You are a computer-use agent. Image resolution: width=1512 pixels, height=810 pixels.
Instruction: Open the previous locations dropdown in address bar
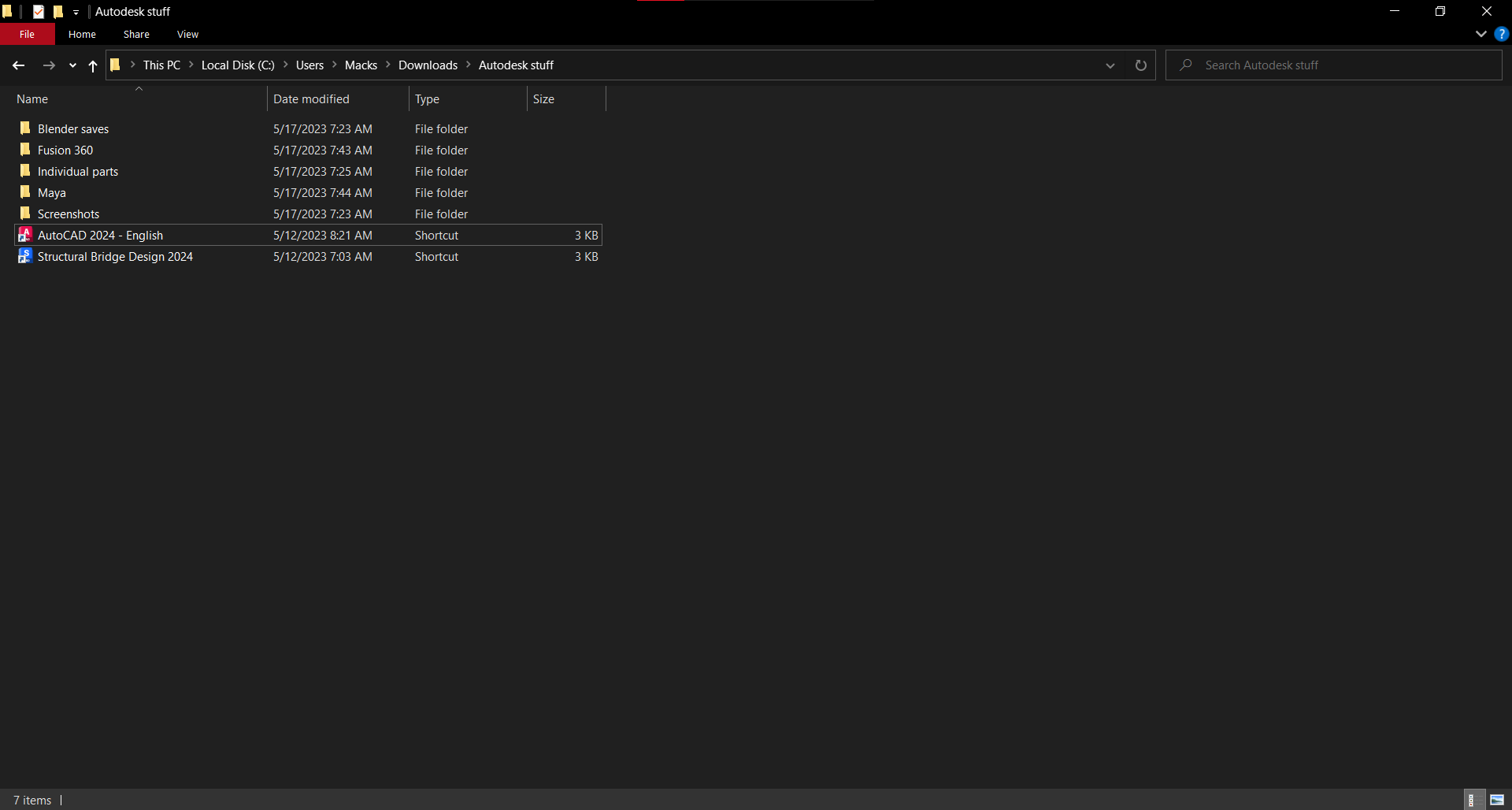pos(1110,65)
